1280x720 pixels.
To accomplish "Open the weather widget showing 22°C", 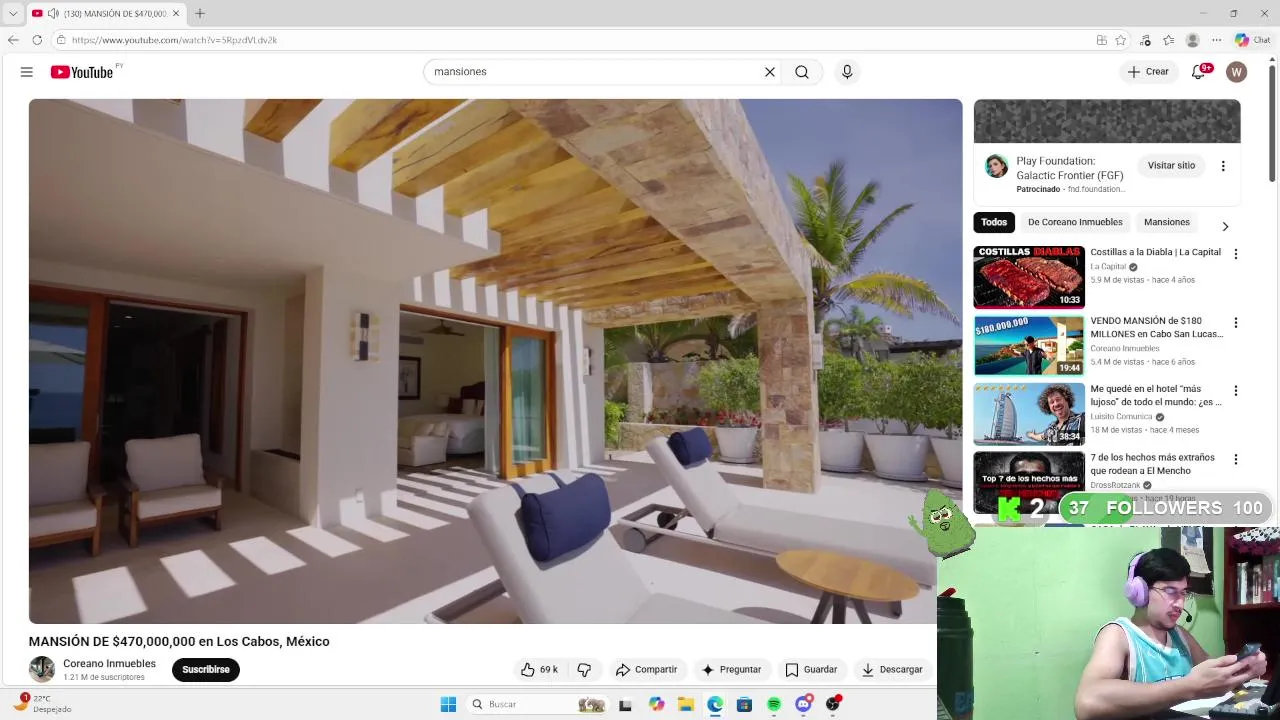I will point(42,704).
